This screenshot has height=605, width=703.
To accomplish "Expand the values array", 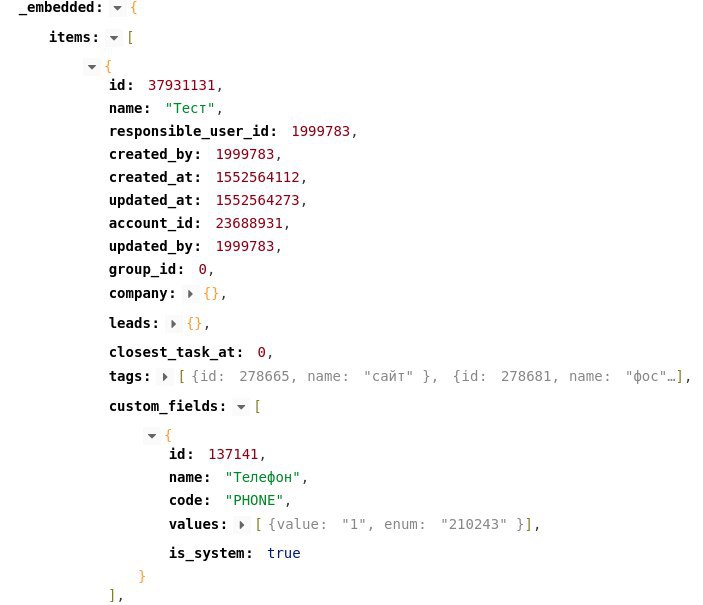I will [242, 525].
